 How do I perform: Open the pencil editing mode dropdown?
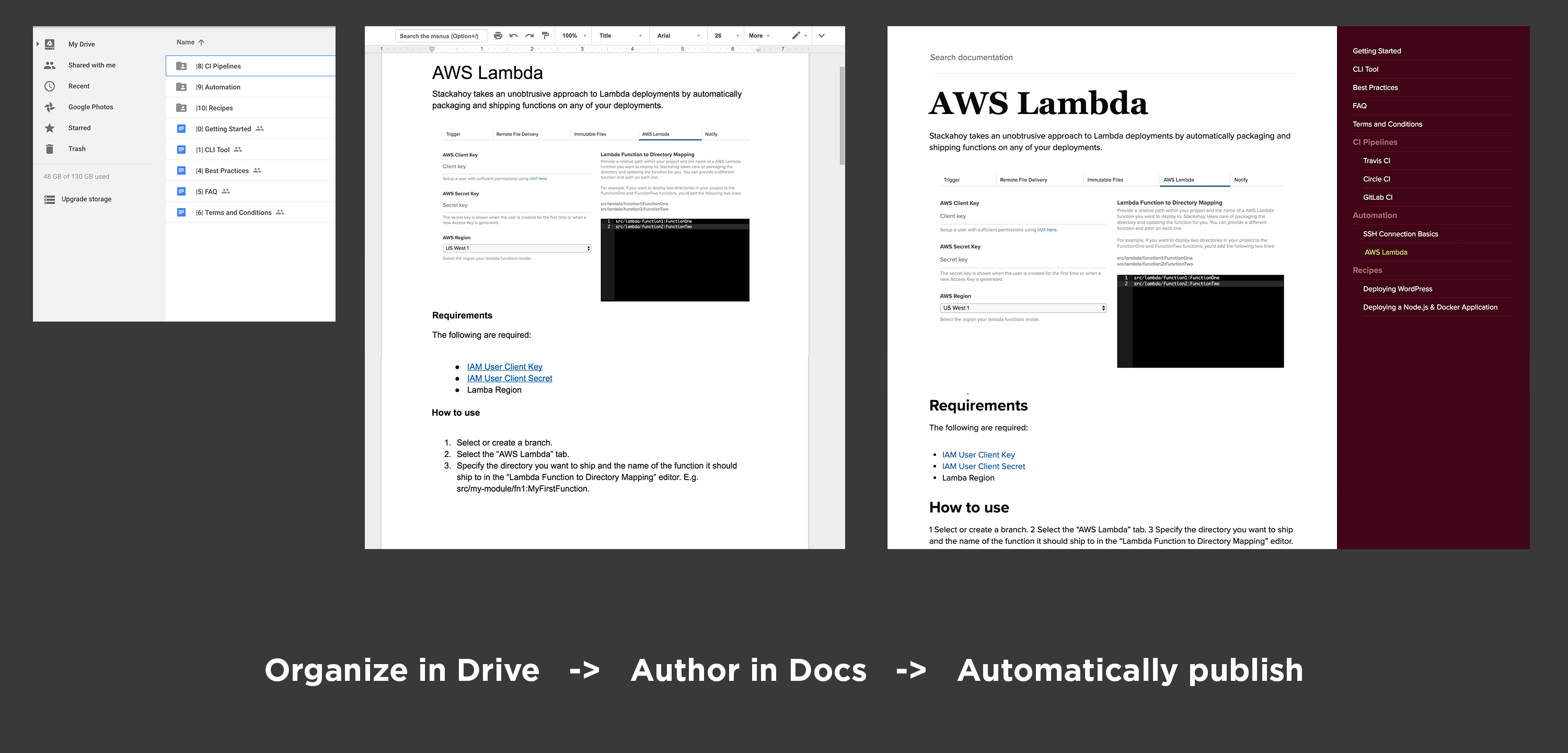(799, 36)
